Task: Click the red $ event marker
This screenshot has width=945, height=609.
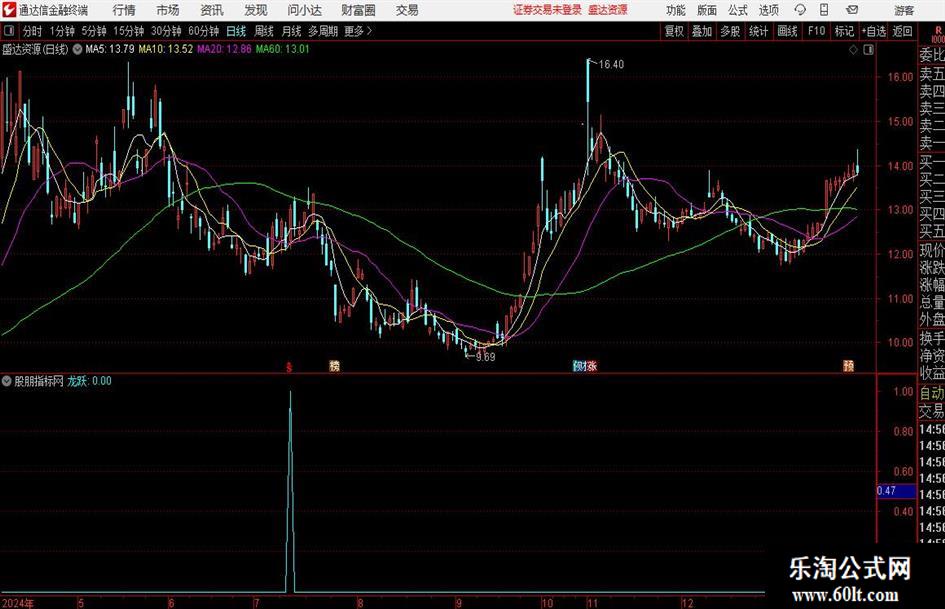Action: coord(289,366)
